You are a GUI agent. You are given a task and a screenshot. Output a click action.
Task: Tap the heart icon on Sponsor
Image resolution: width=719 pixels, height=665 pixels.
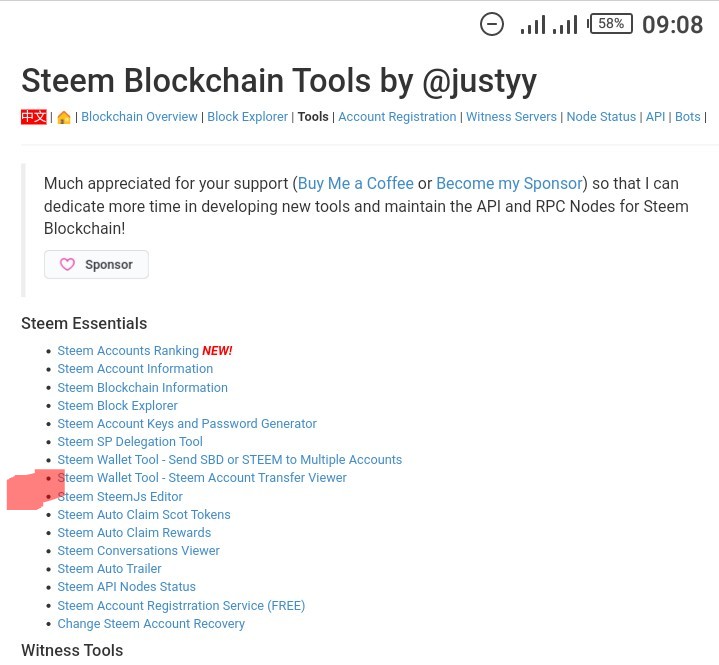click(x=67, y=264)
